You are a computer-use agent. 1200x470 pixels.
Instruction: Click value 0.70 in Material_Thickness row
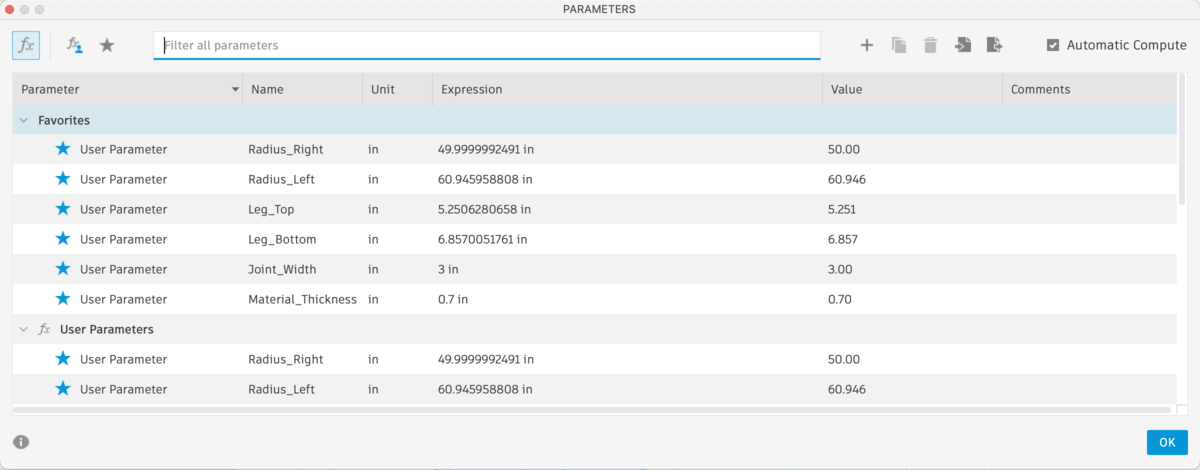pyautogui.click(x=840, y=299)
